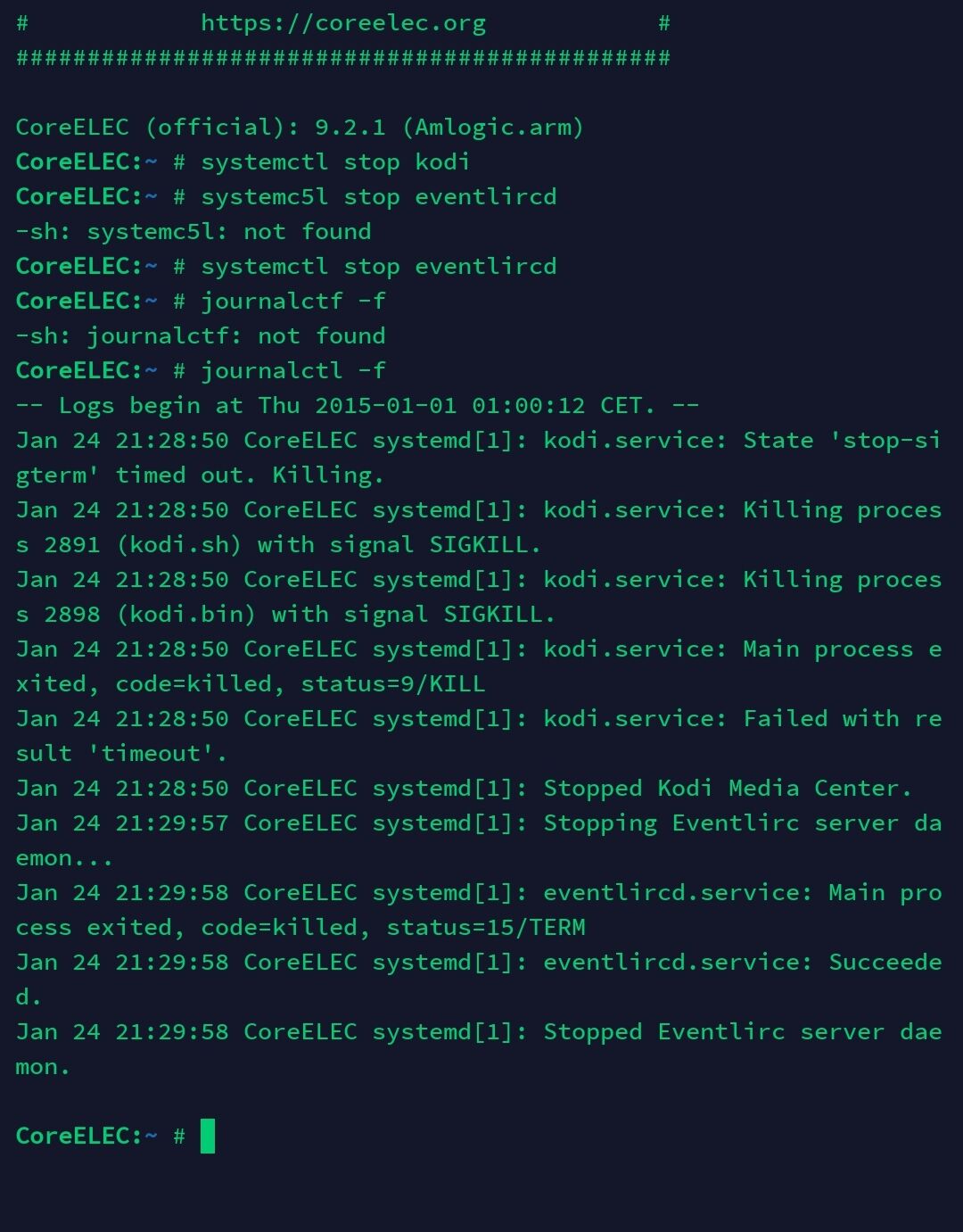Click the mistyped 'journalctf -f' command
This screenshot has height=1232, width=963.
tap(292, 302)
